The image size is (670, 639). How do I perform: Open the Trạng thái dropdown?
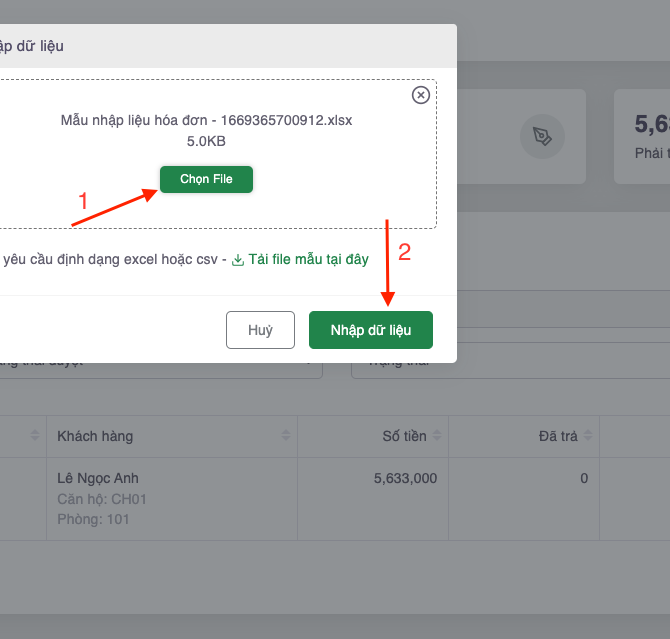[510, 362]
